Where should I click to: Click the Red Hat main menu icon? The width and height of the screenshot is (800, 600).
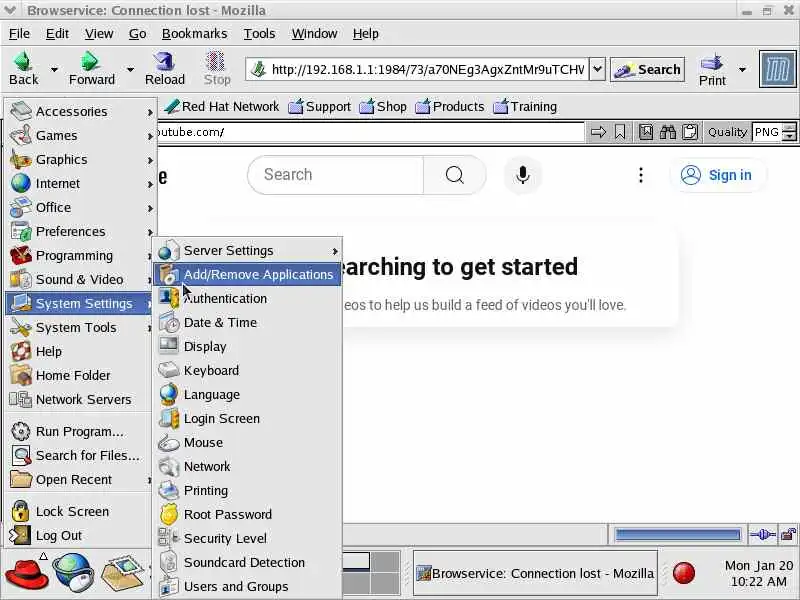pyautogui.click(x=27, y=573)
